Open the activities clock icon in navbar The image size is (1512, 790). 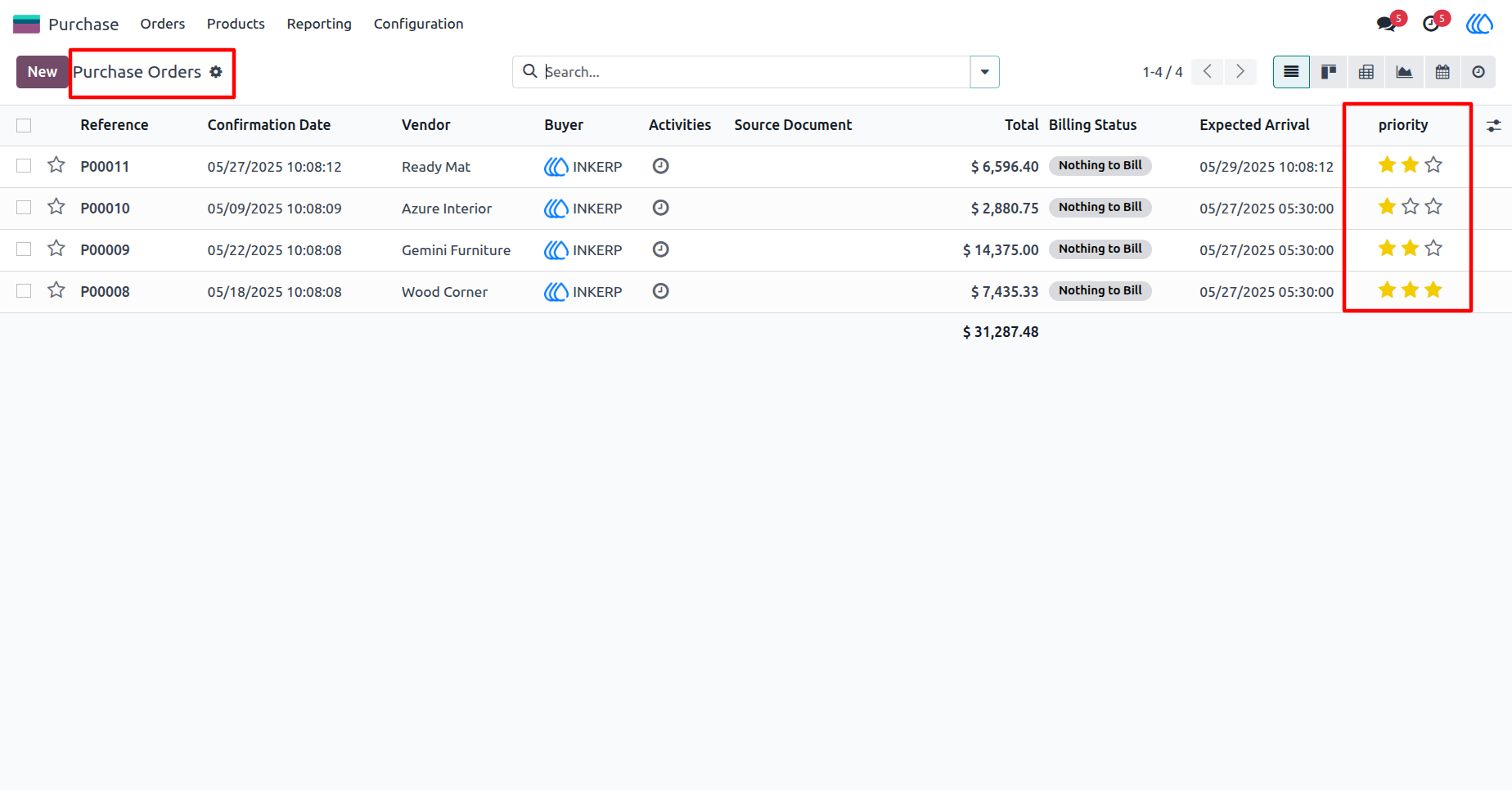(x=1431, y=24)
